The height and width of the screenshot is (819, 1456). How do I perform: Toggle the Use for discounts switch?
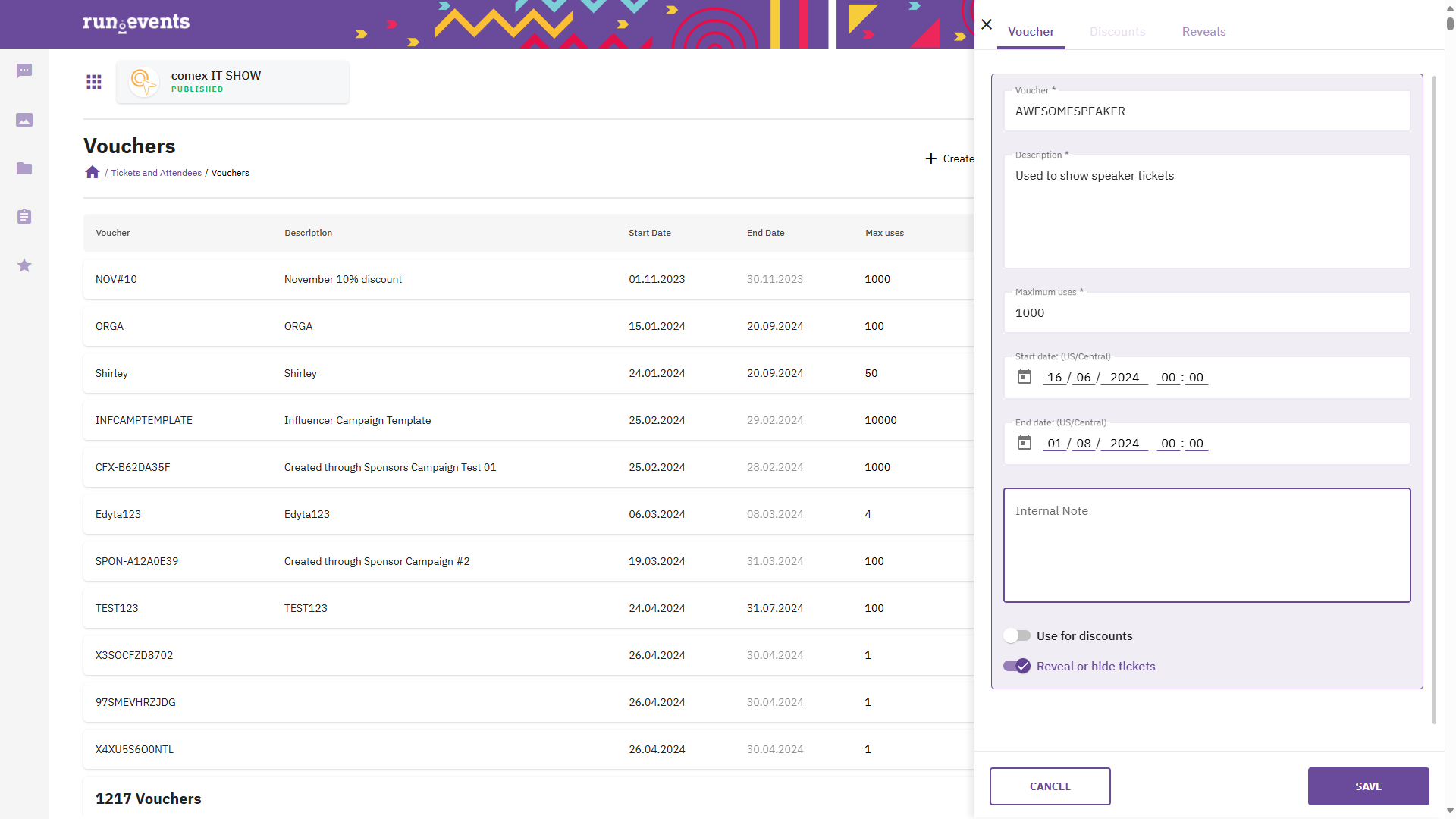click(1017, 635)
